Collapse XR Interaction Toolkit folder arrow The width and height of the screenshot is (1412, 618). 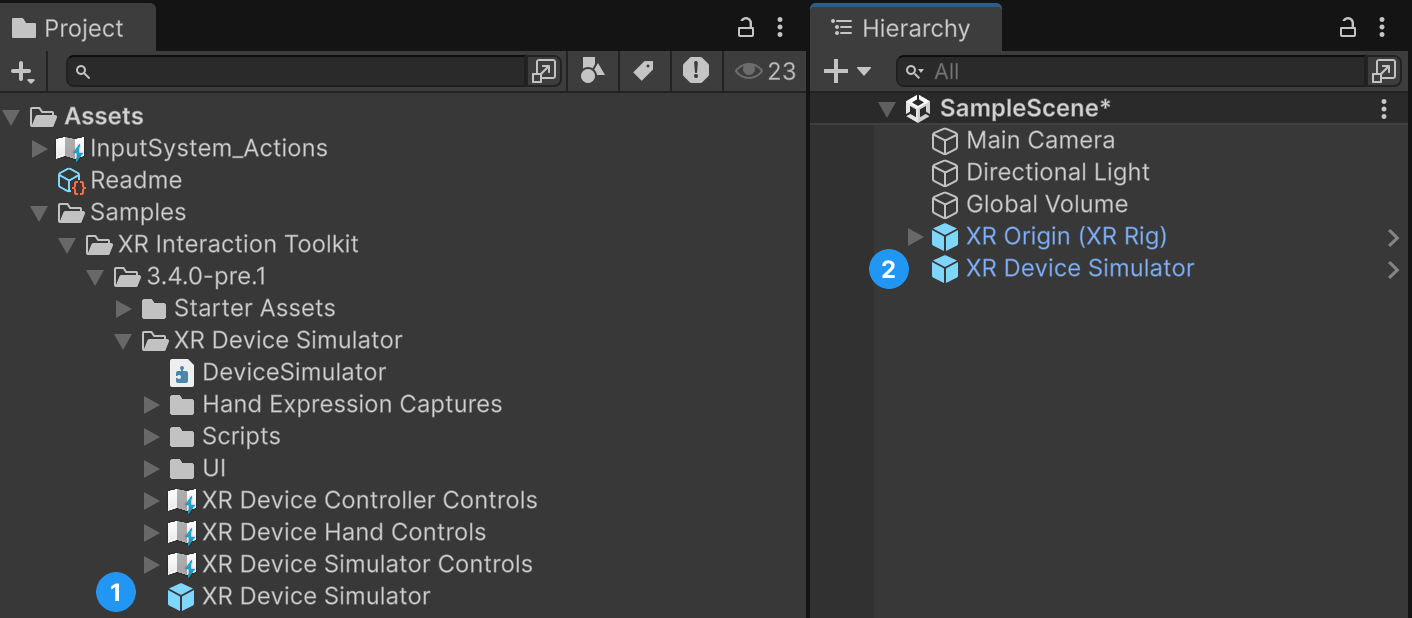pyautogui.click(x=68, y=245)
